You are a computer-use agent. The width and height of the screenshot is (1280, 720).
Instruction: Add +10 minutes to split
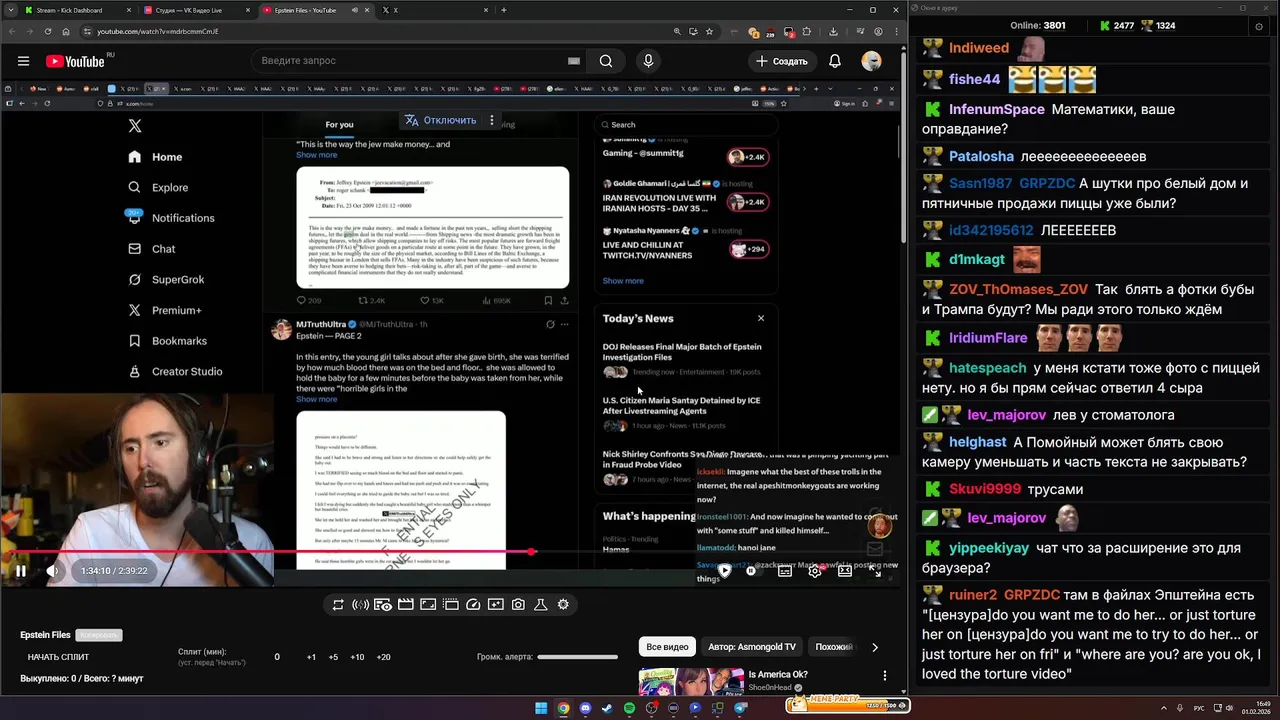click(x=357, y=657)
